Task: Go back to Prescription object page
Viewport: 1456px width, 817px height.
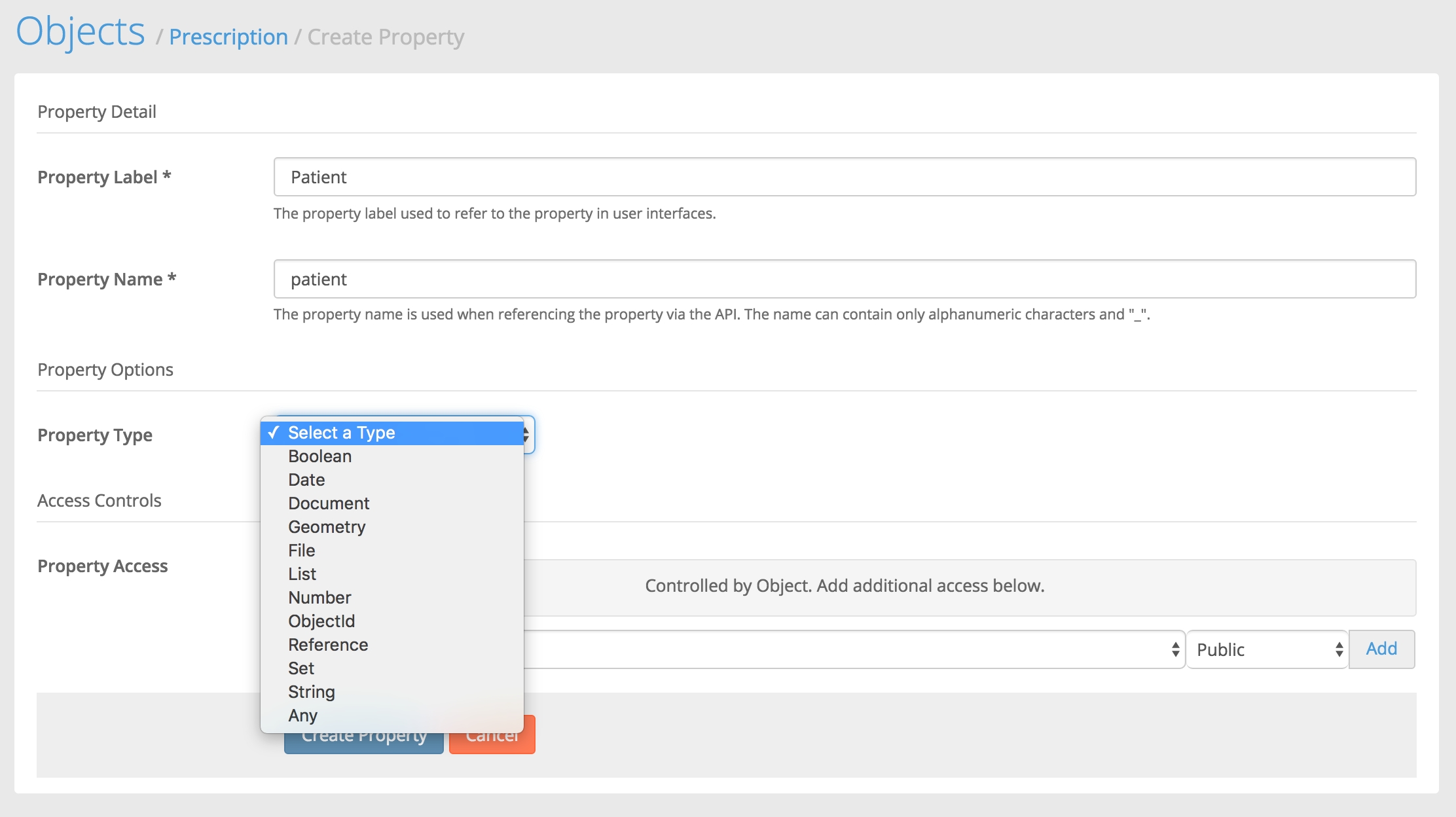Action: click(x=228, y=37)
